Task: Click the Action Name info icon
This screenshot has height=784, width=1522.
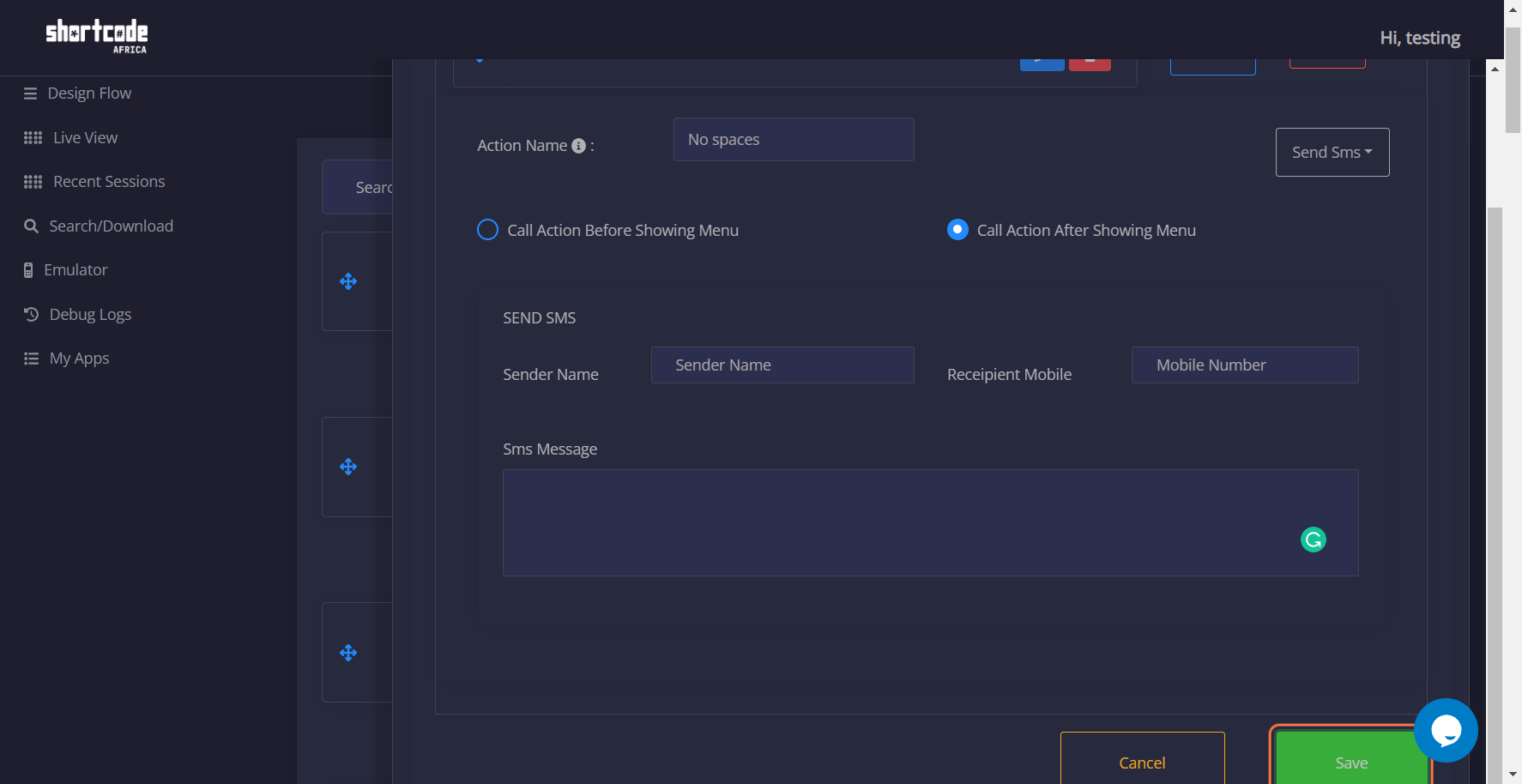Action: [x=578, y=146]
